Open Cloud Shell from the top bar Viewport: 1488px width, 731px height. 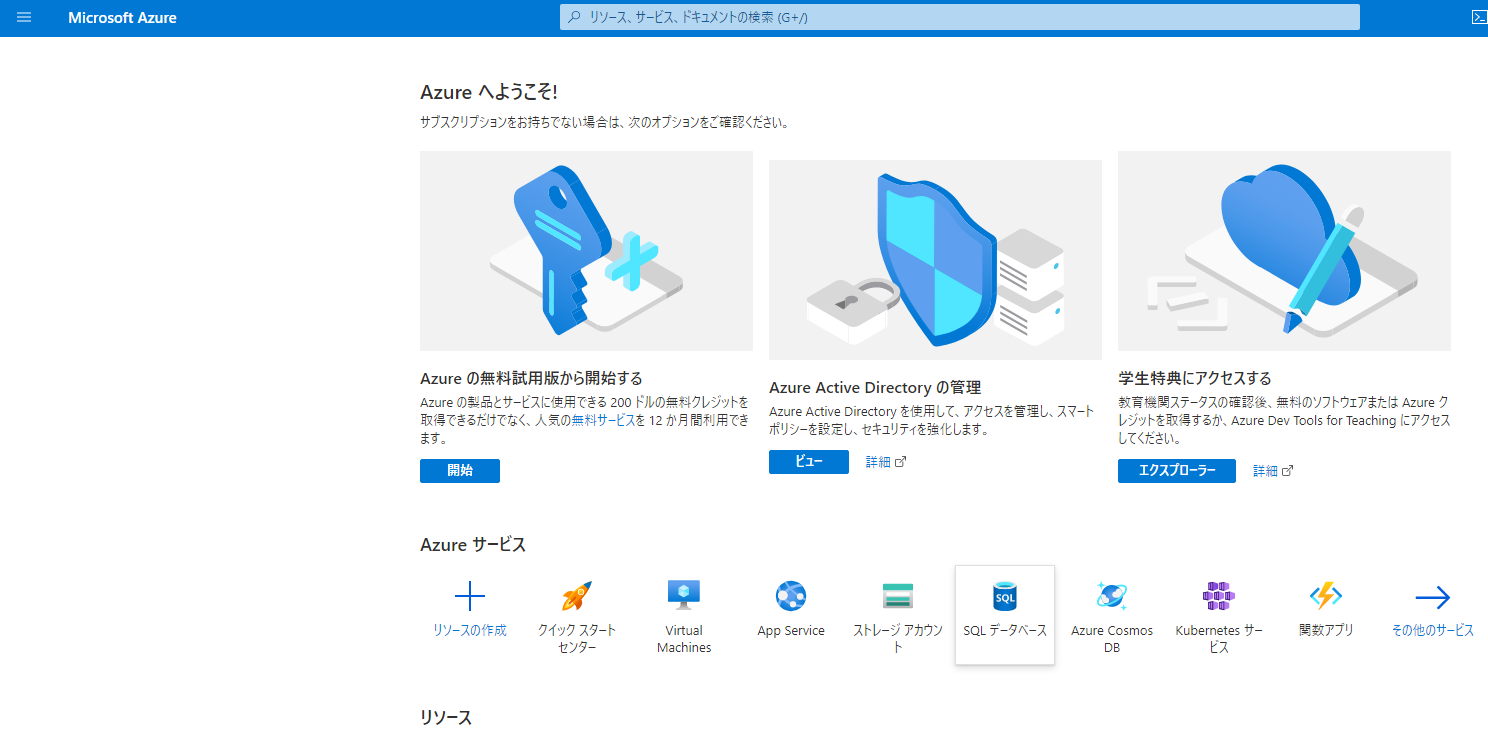pos(1478,17)
